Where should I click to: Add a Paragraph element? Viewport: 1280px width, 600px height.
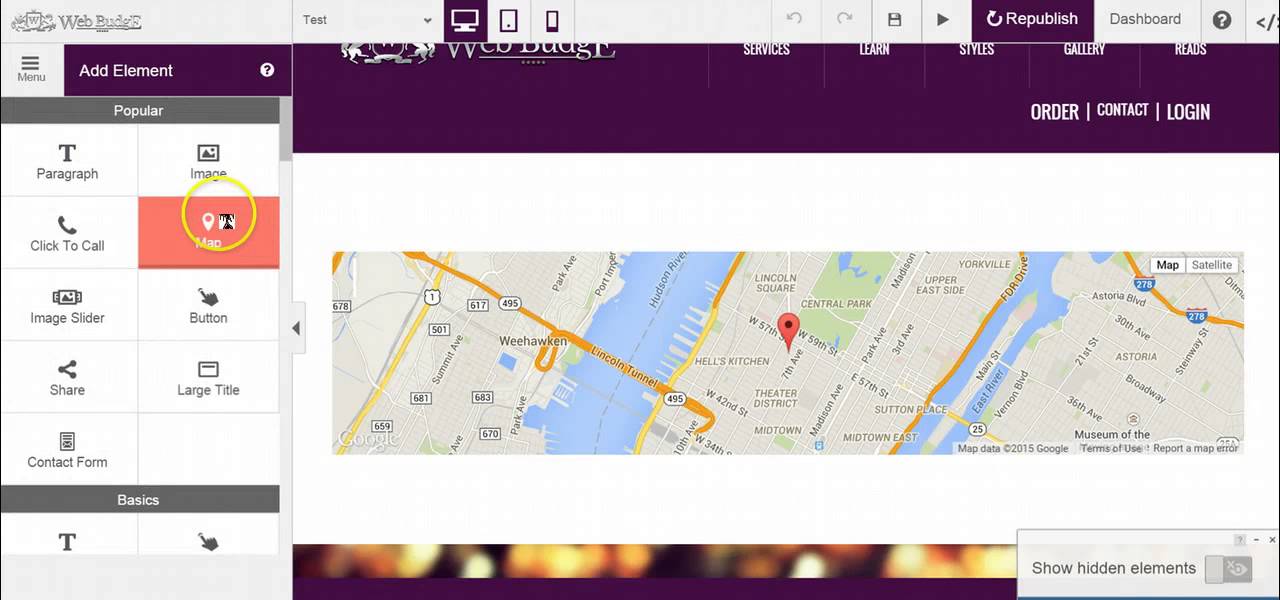click(68, 161)
